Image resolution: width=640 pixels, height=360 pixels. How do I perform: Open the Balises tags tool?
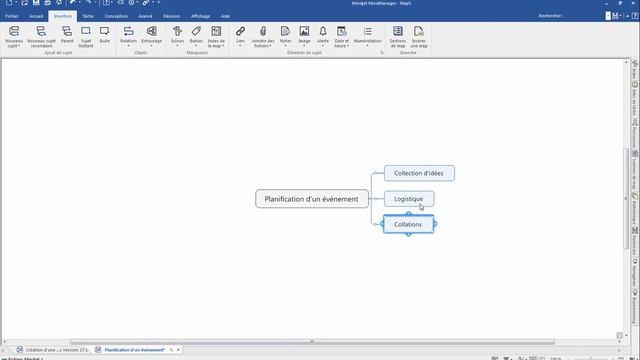coord(196,35)
